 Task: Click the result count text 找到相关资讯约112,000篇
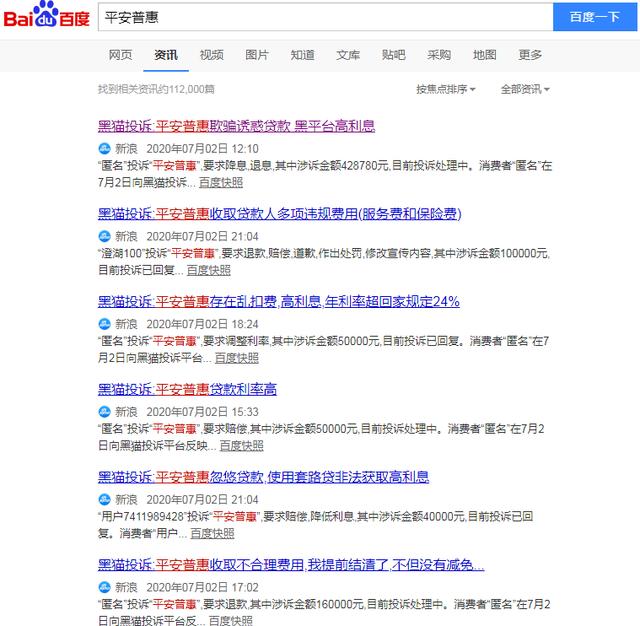click(x=156, y=89)
